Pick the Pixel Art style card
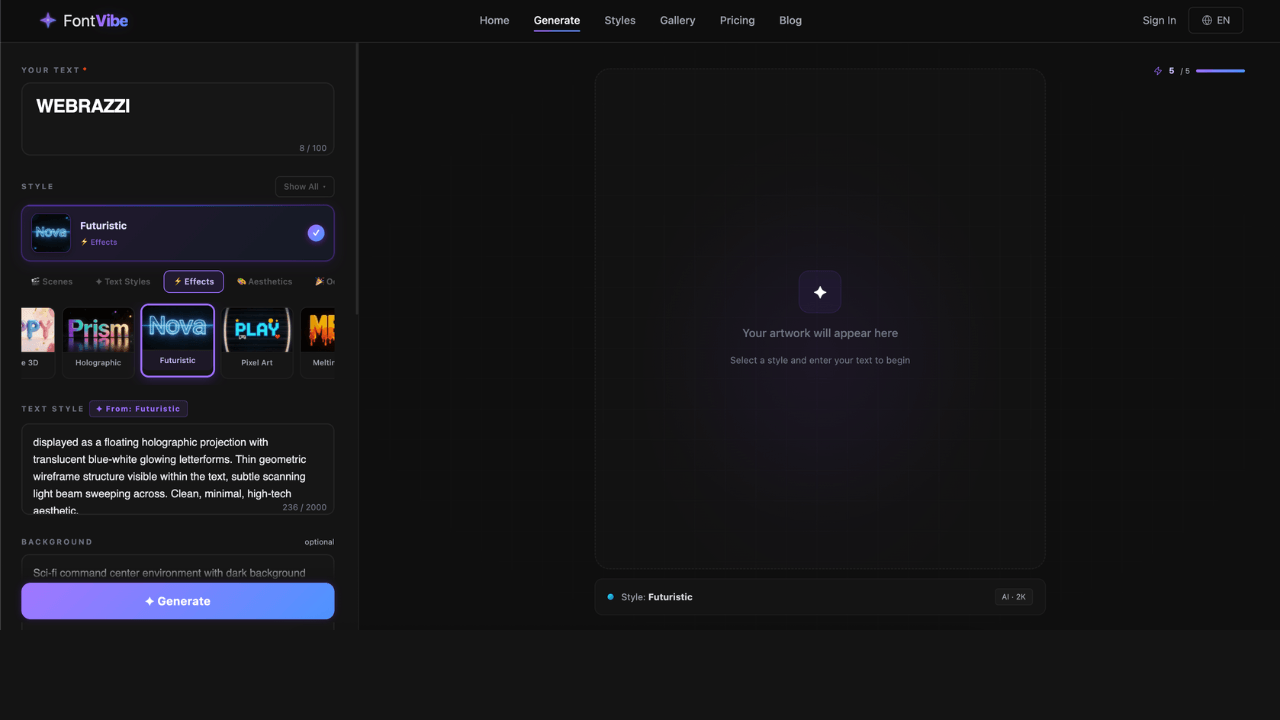This screenshot has width=1280, height=720. tap(257, 341)
